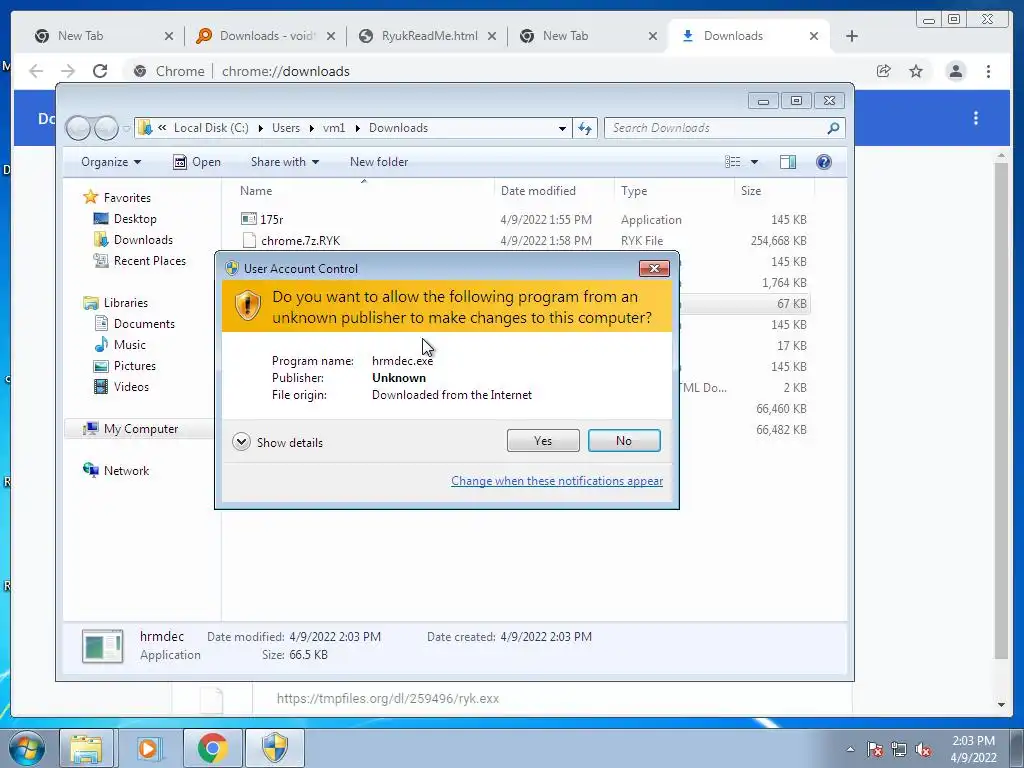Click the Chrome back arrow
The height and width of the screenshot is (768, 1024).
(36, 71)
